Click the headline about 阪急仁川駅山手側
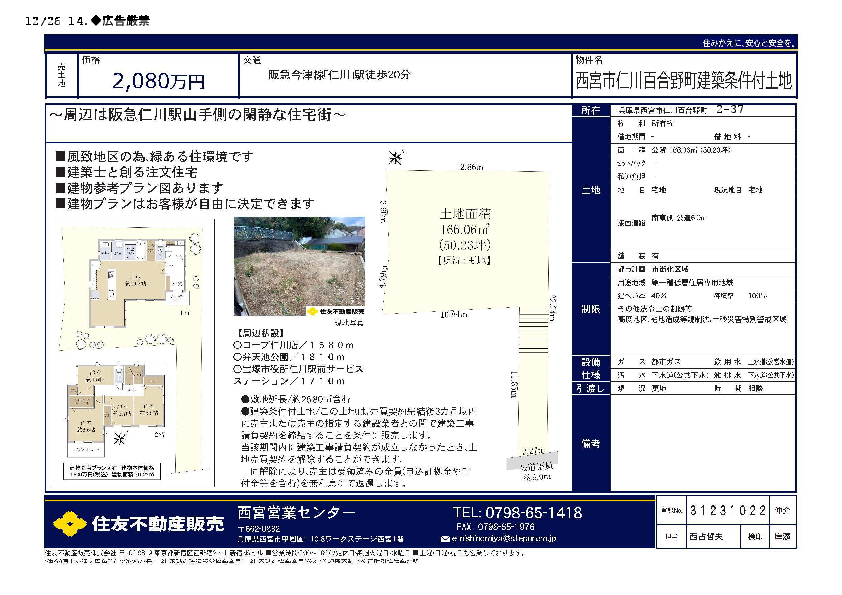 click(200, 116)
